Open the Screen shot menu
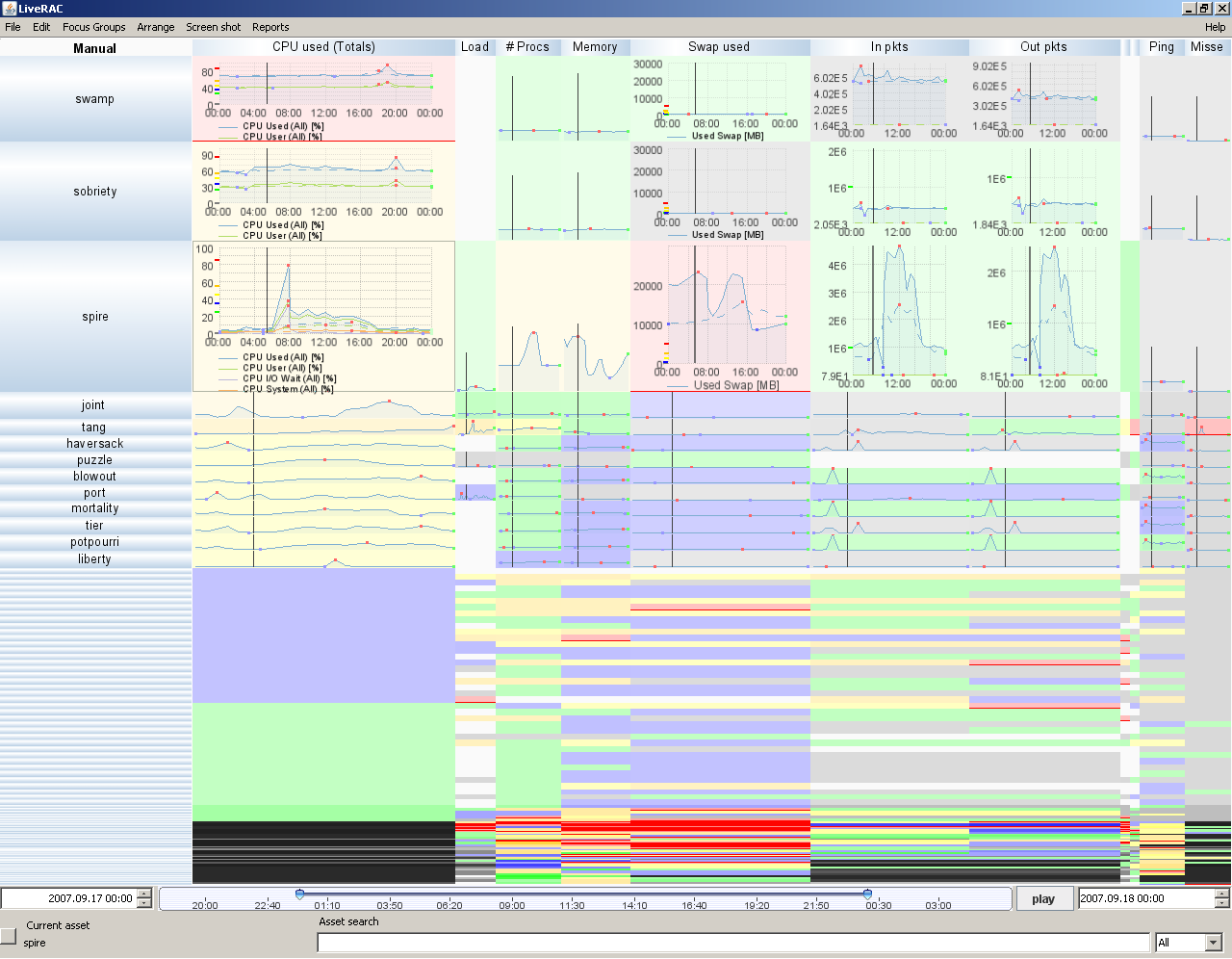The height and width of the screenshot is (959, 1232). coord(214,27)
